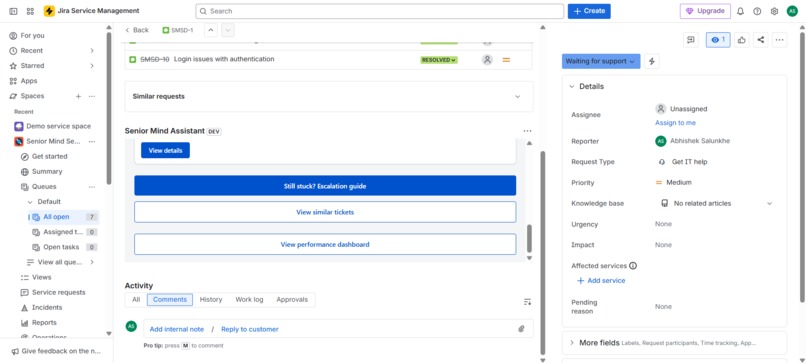
Task: Click Add internal note
Action: tap(176, 329)
